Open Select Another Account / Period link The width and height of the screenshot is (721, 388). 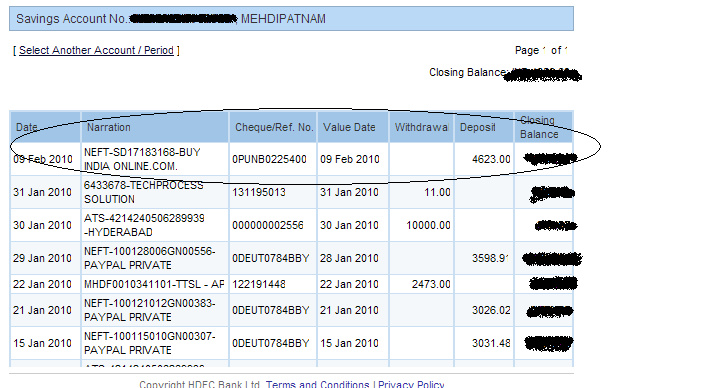click(96, 50)
